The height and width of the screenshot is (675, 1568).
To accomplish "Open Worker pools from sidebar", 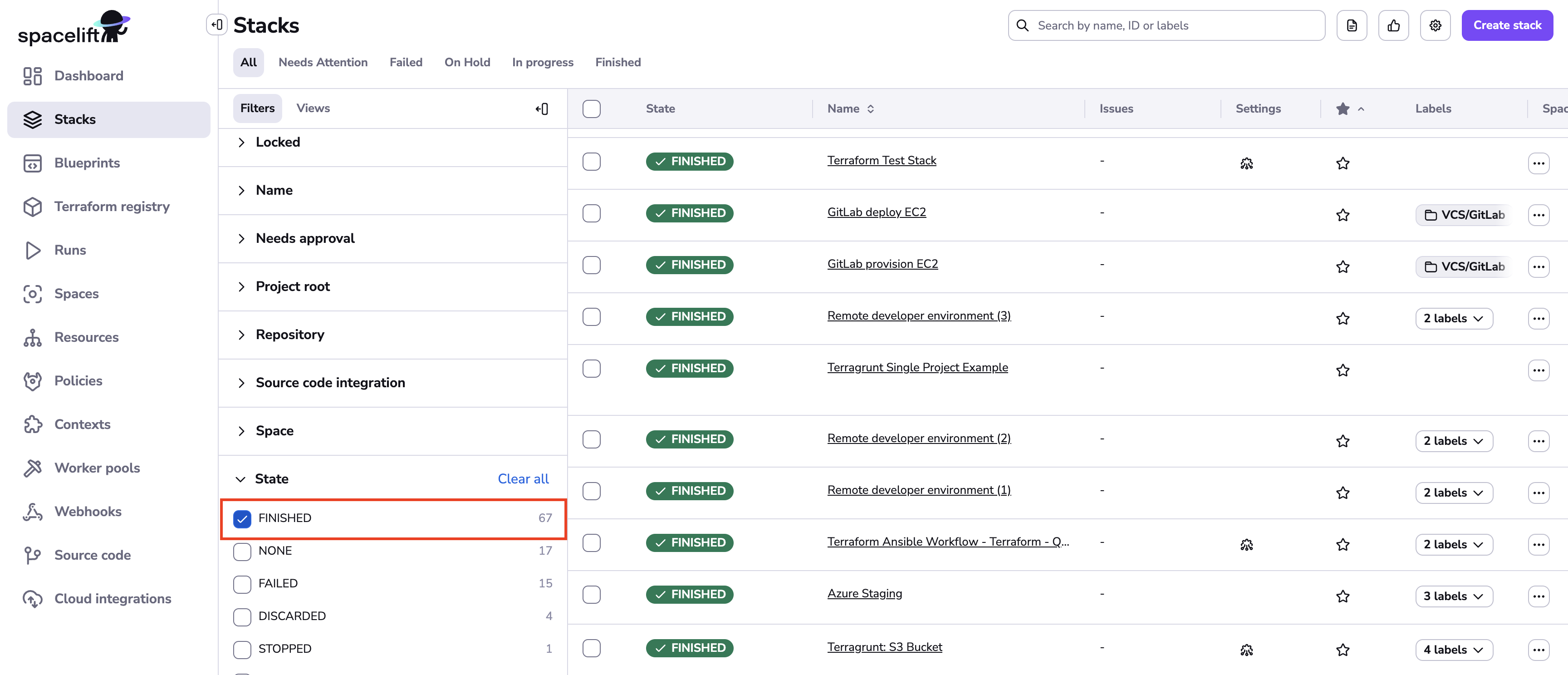I will 97,467.
